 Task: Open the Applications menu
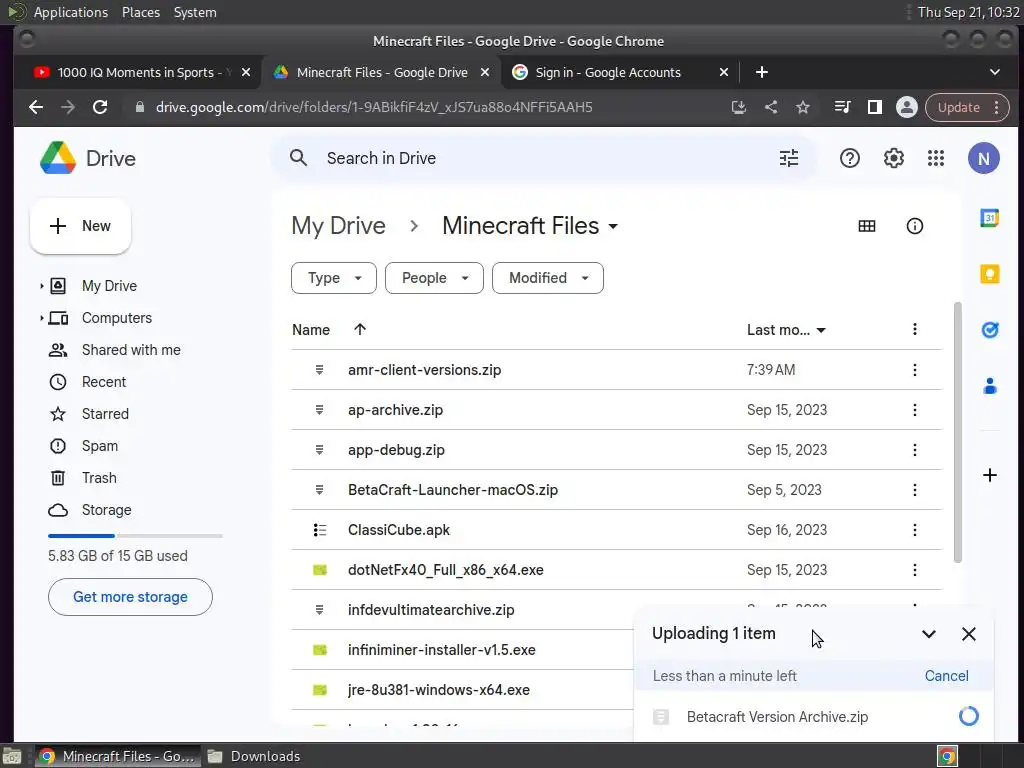[71, 12]
